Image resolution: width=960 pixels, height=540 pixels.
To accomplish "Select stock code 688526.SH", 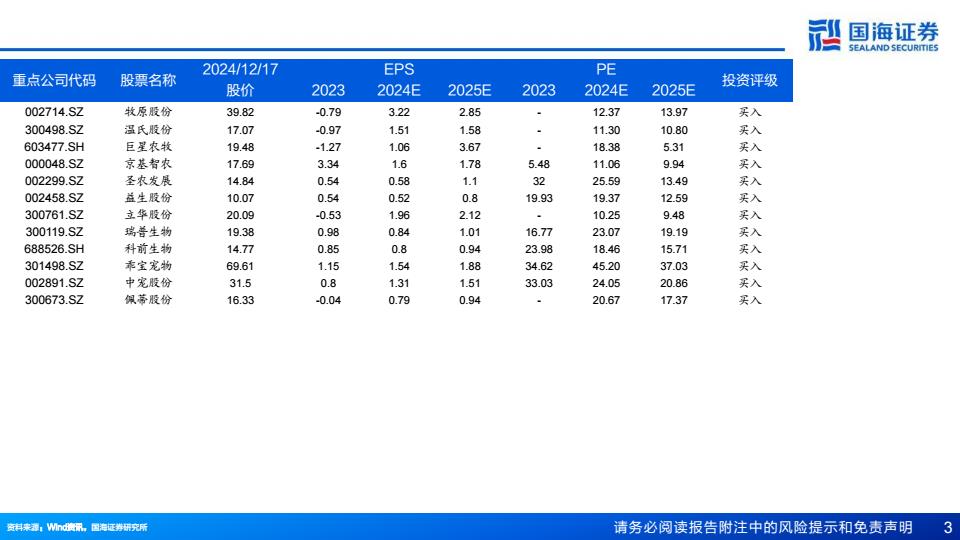I will point(54,249).
